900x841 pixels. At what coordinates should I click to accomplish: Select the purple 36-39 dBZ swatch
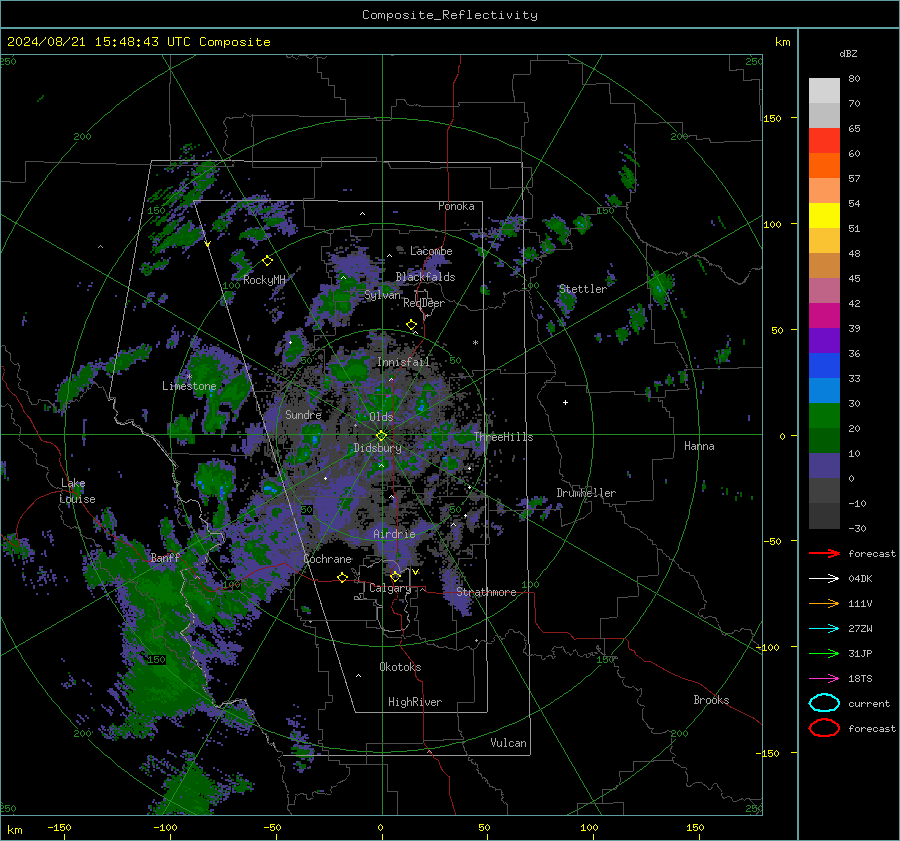pyautogui.click(x=824, y=341)
